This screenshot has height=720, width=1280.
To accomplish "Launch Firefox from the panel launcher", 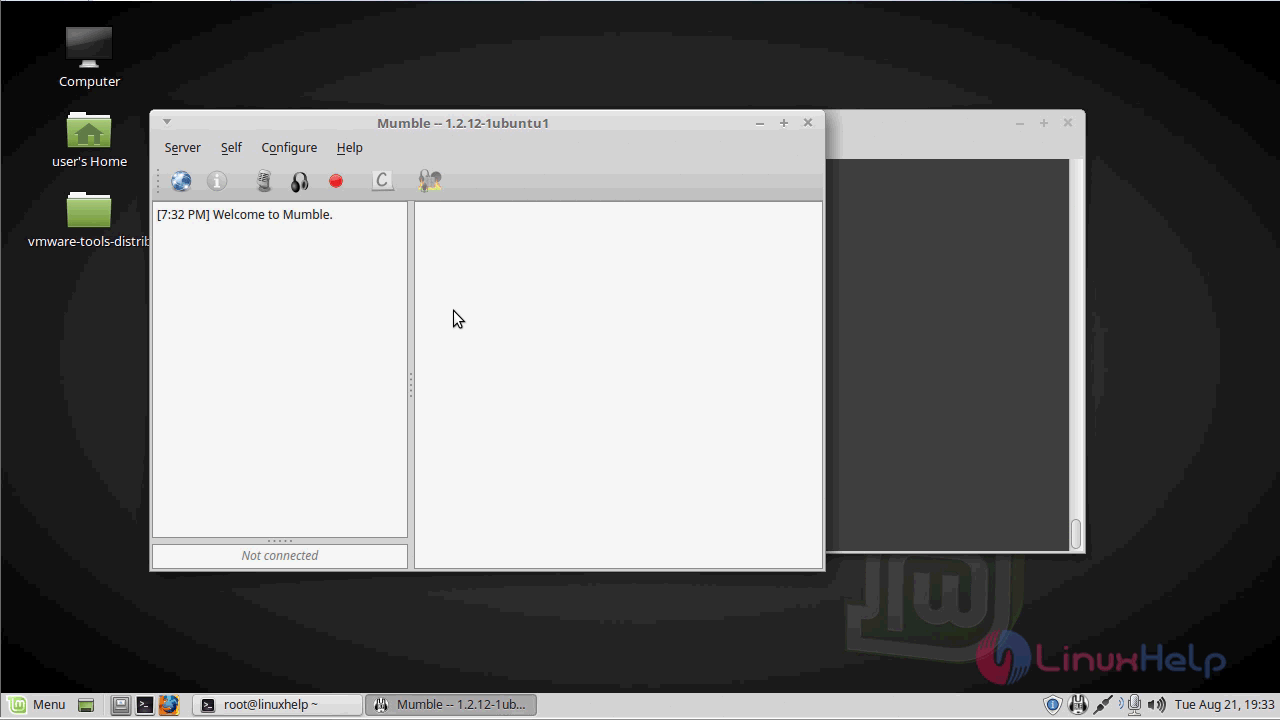I will click(x=168, y=705).
